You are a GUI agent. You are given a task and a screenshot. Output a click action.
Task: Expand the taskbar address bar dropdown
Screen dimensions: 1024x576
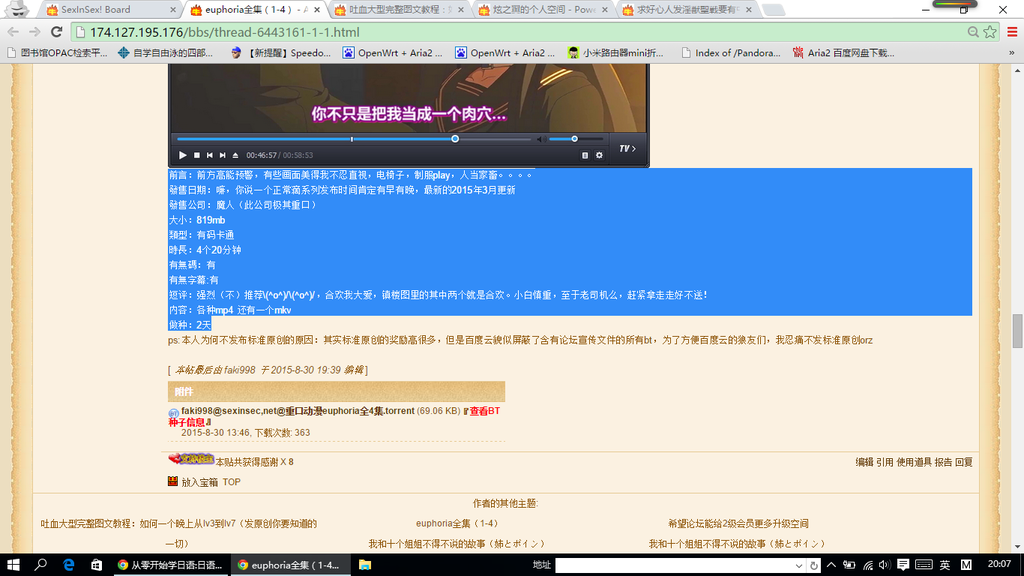point(799,566)
